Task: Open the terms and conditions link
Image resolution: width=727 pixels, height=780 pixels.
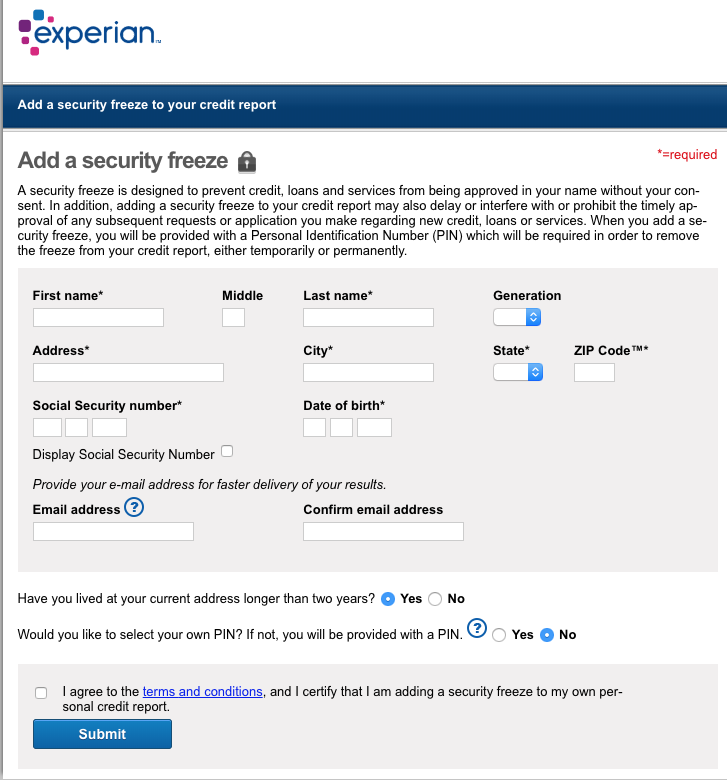Action: click(x=202, y=691)
